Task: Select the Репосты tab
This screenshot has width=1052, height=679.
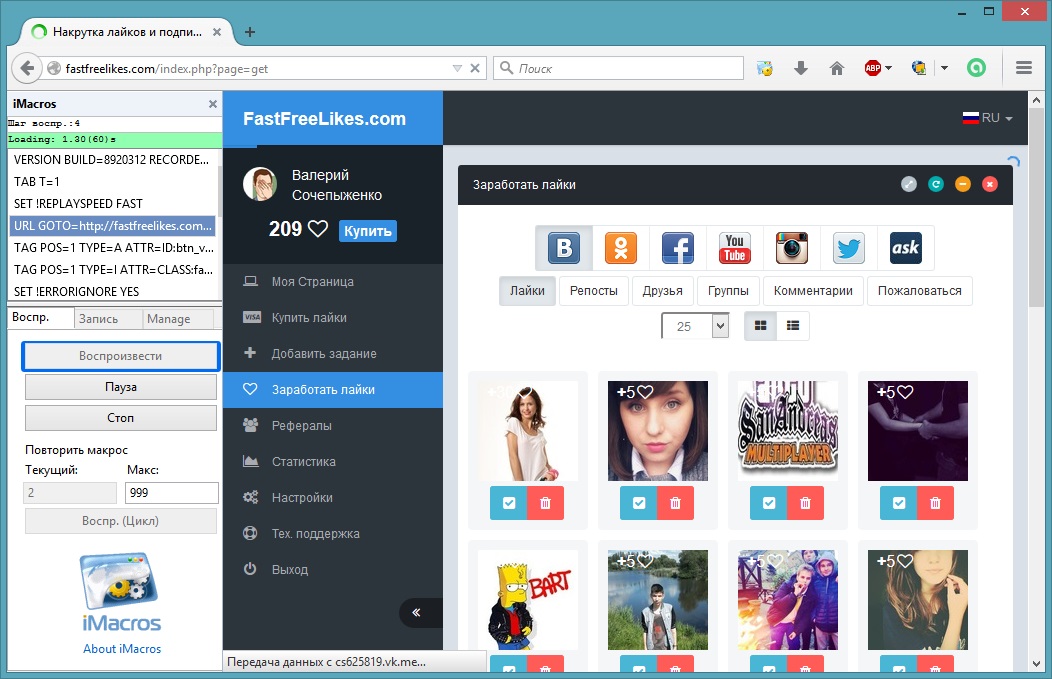Action: click(x=594, y=291)
